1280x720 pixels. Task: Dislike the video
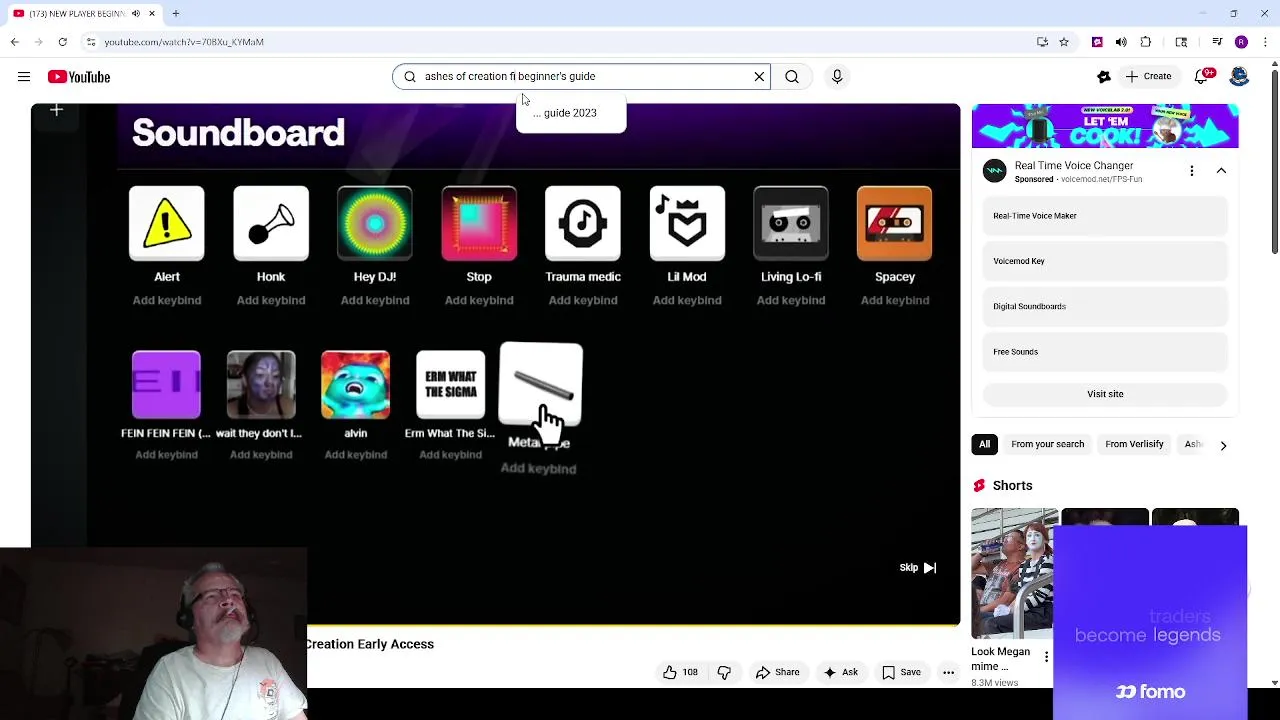724,673
